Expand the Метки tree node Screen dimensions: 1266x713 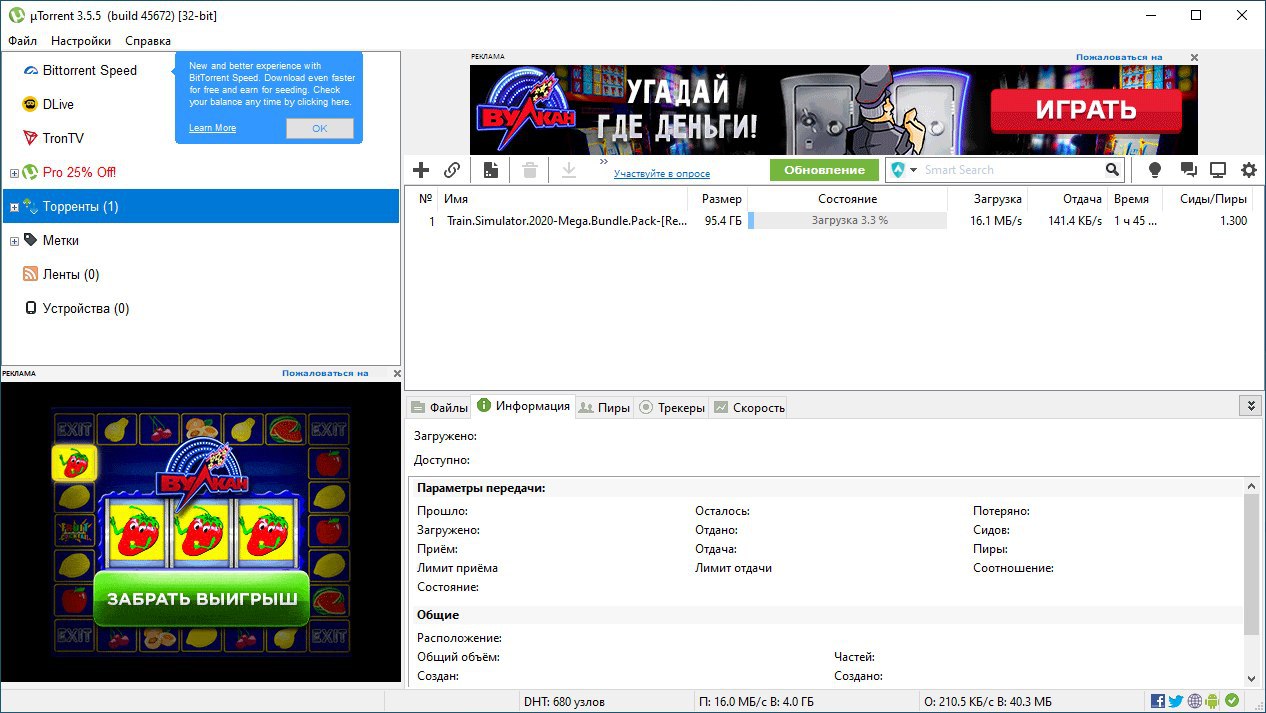14,241
